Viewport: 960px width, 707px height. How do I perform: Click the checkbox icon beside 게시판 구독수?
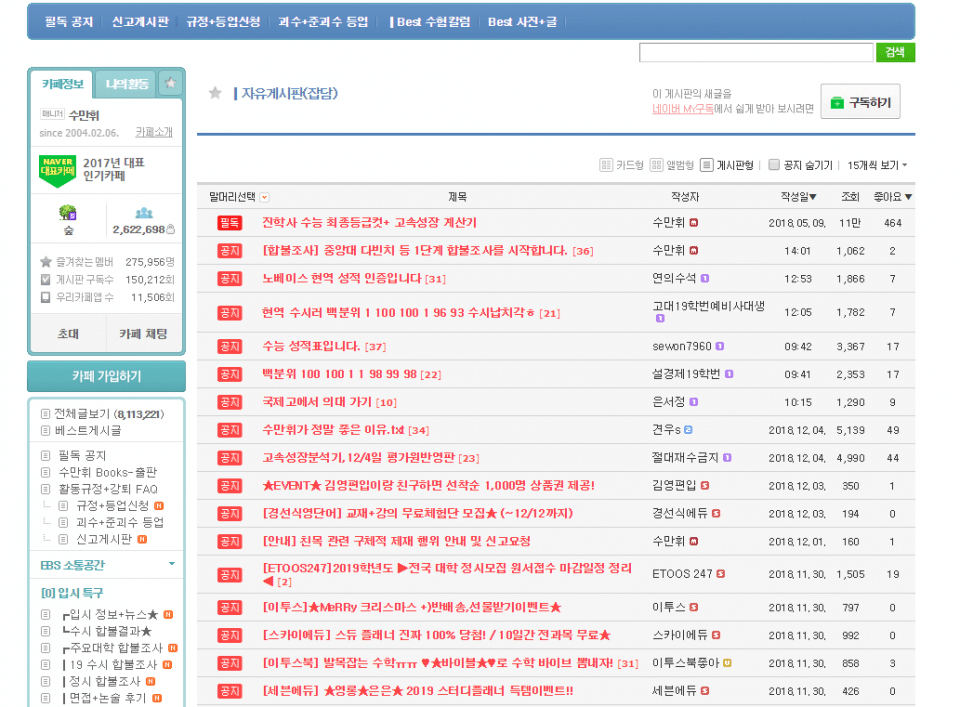tap(45, 279)
